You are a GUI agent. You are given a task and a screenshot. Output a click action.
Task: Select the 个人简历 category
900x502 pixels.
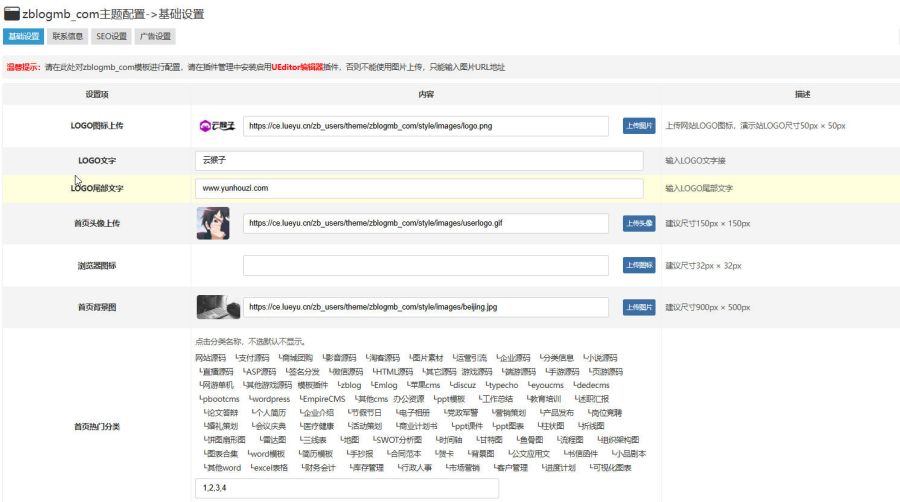270,413
